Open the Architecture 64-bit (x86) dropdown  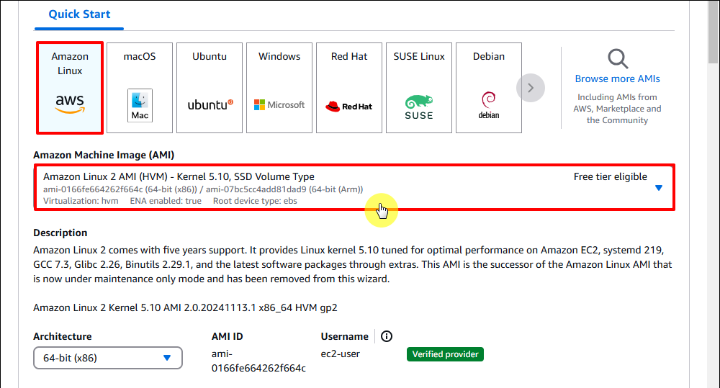click(x=107, y=358)
